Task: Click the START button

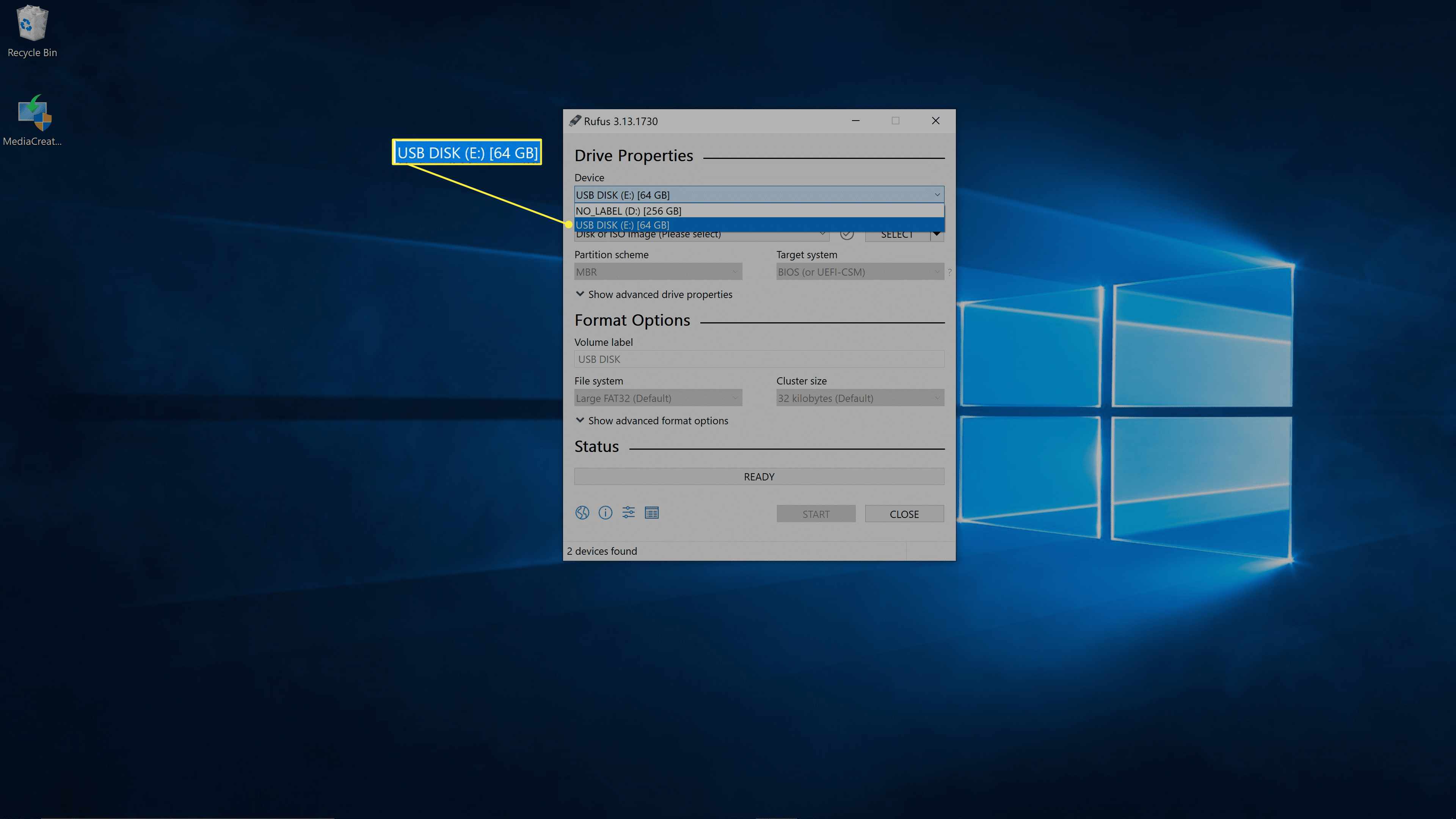Action: tap(816, 514)
